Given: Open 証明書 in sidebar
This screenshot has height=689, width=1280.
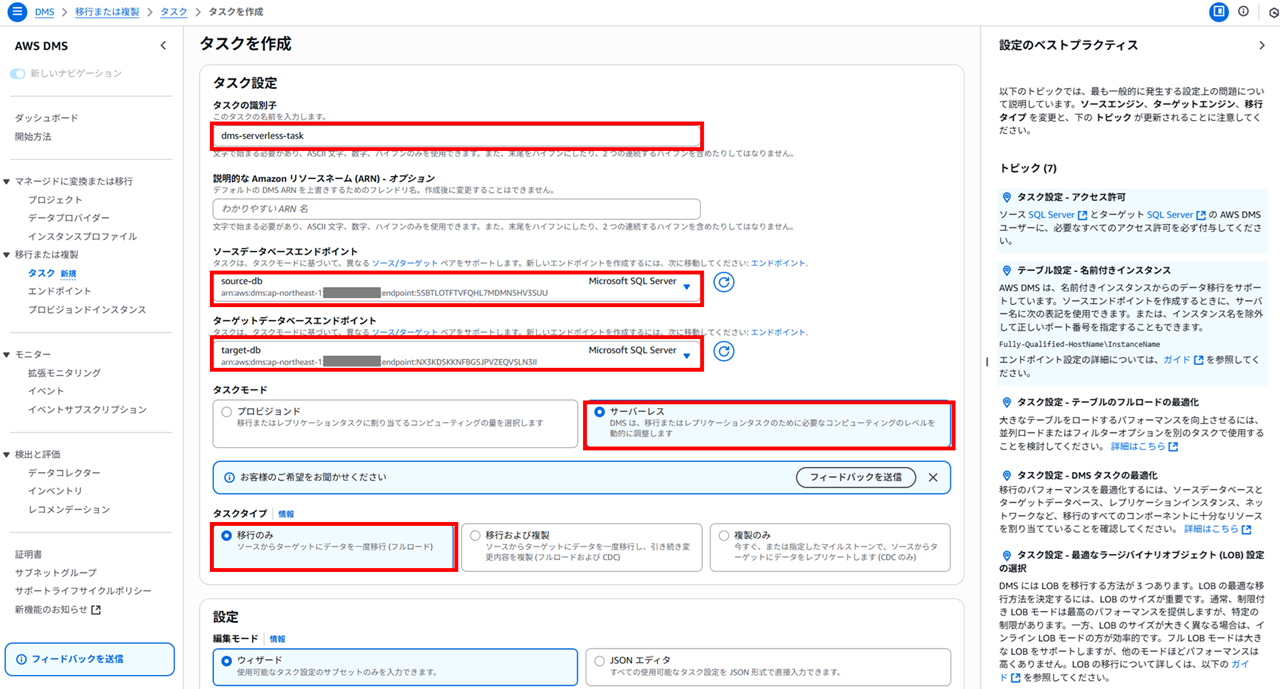Looking at the screenshot, I should (28, 554).
